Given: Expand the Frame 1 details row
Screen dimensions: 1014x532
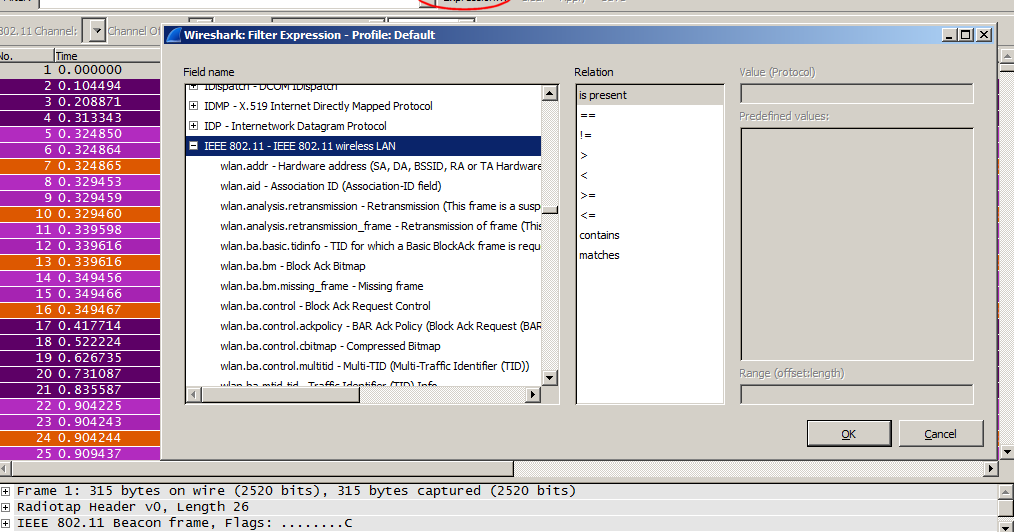Looking at the screenshot, I should coord(5,491).
